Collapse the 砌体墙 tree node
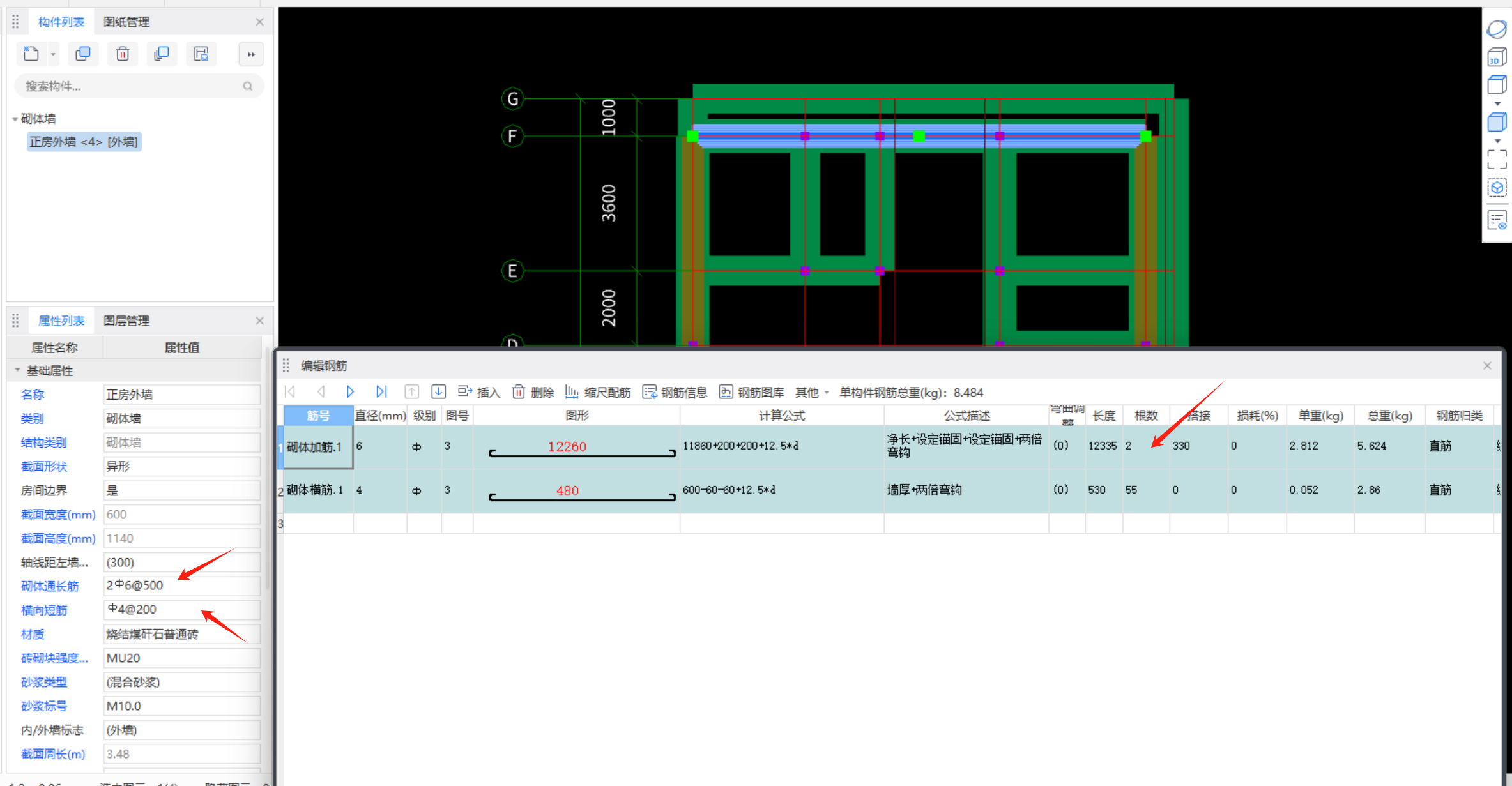The width and height of the screenshot is (1512, 786). tap(15, 119)
